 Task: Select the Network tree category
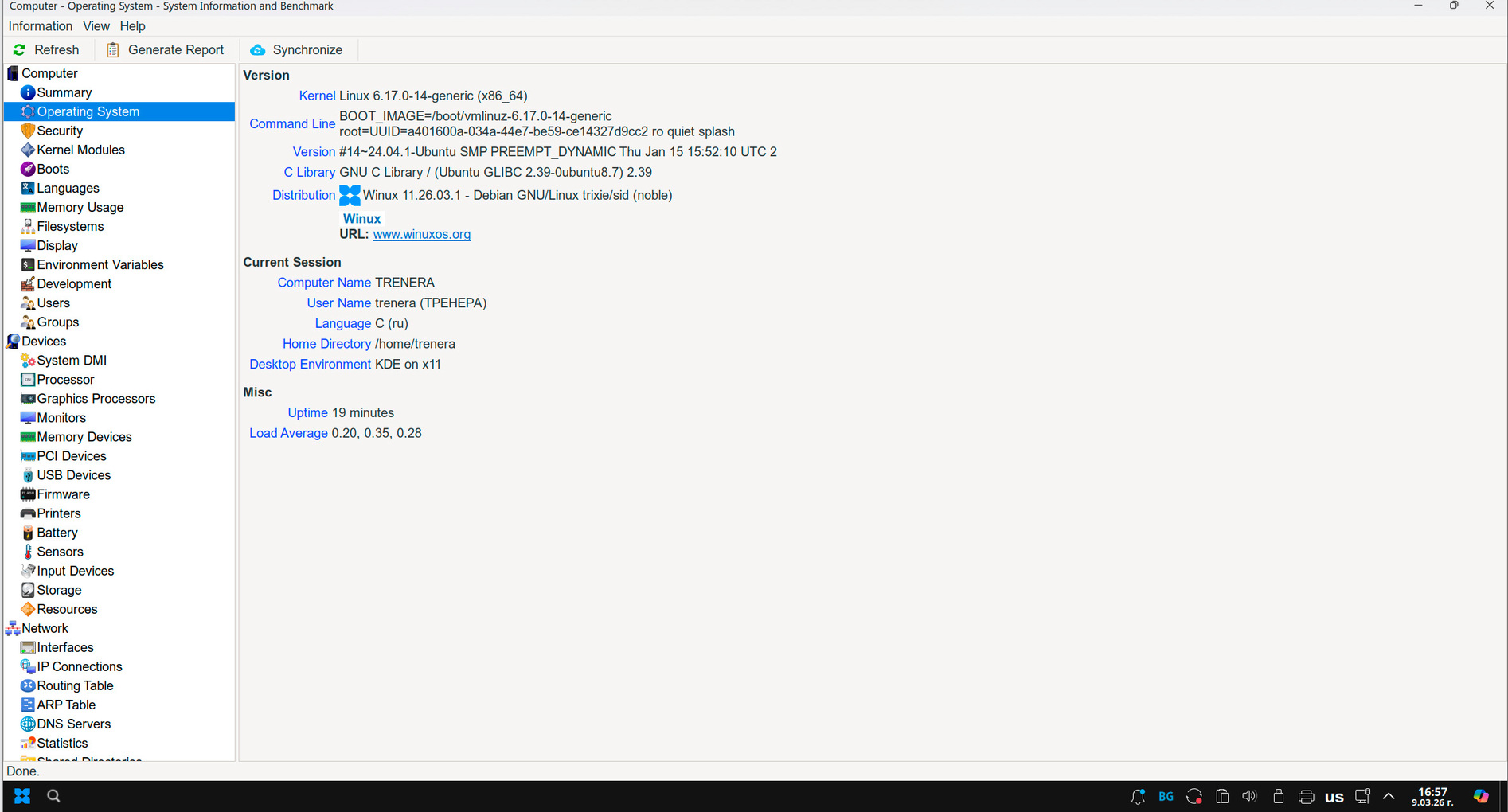45,628
